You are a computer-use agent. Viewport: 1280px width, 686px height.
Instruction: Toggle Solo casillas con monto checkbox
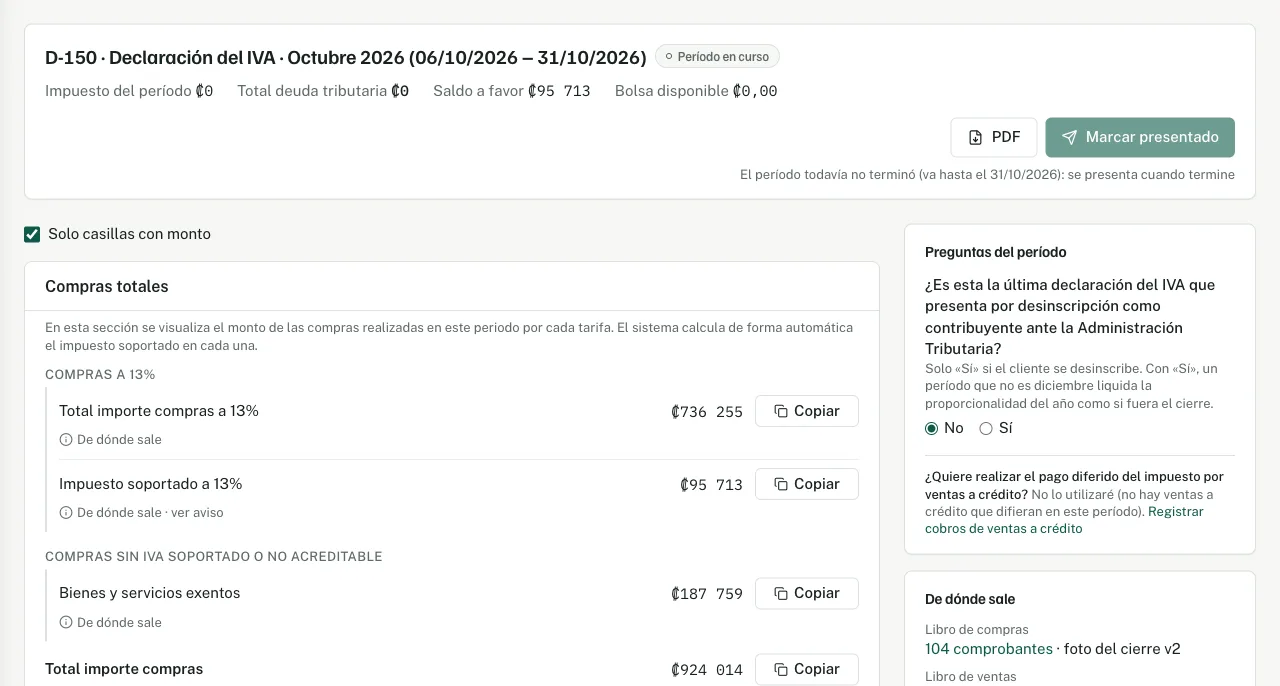[x=33, y=234]
